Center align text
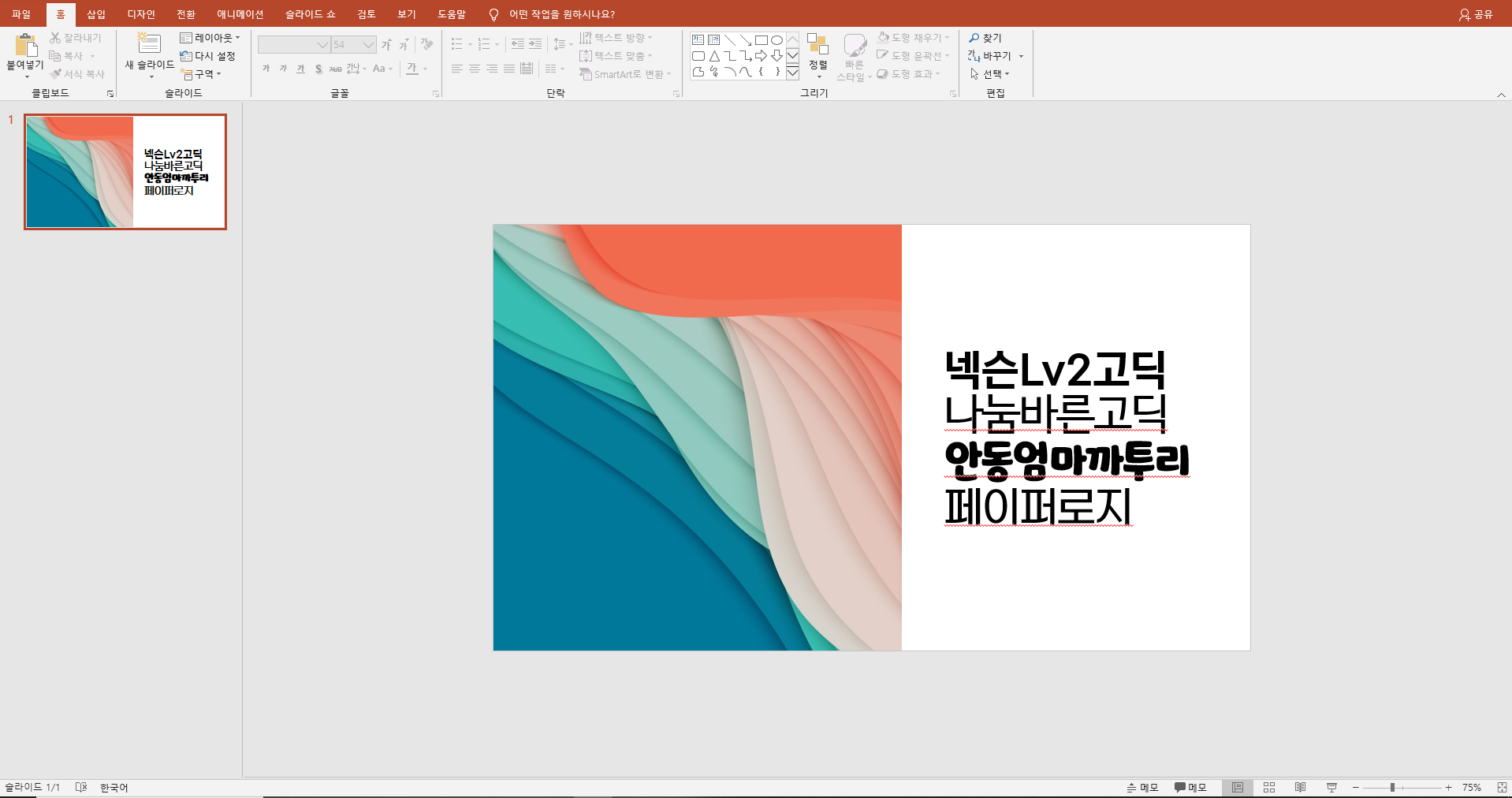Viewport: 1512px width, 798px height. (475, 69)
